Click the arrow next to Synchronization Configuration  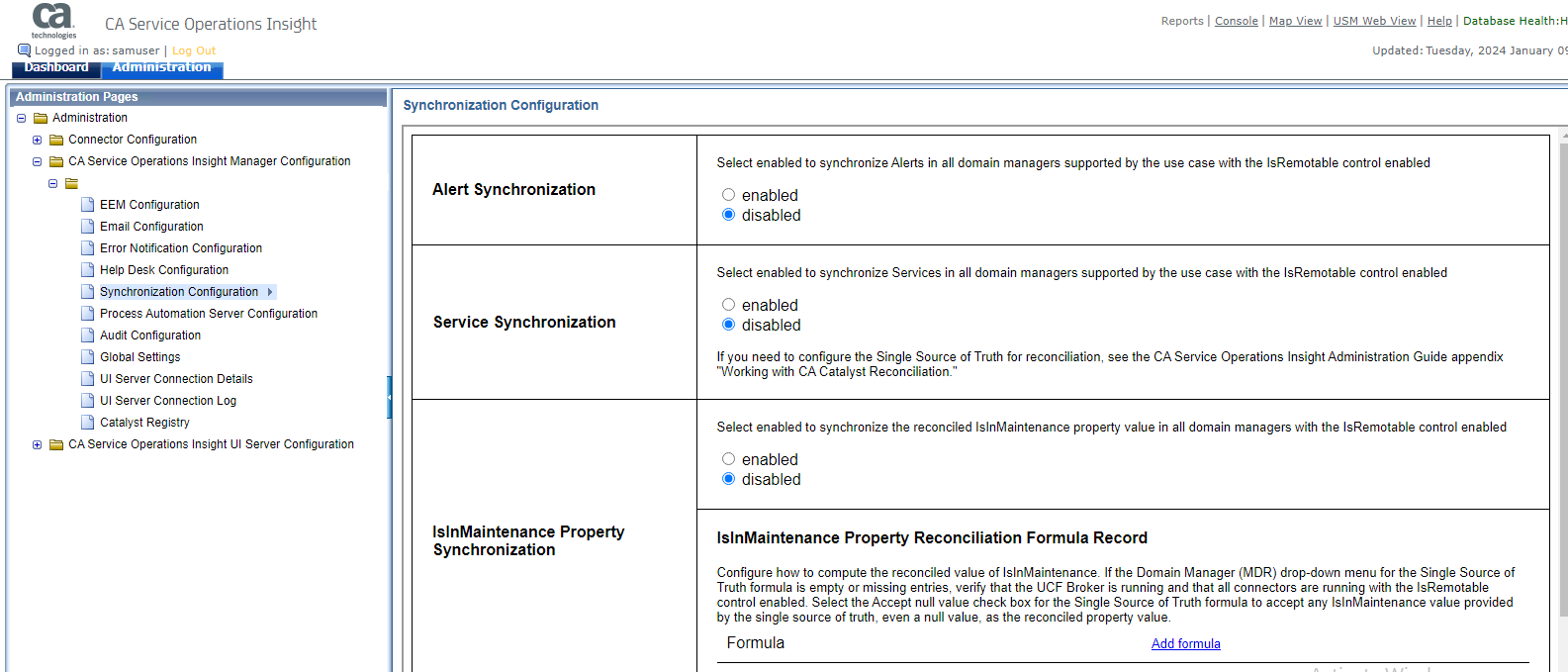click(x=270, y=292)
